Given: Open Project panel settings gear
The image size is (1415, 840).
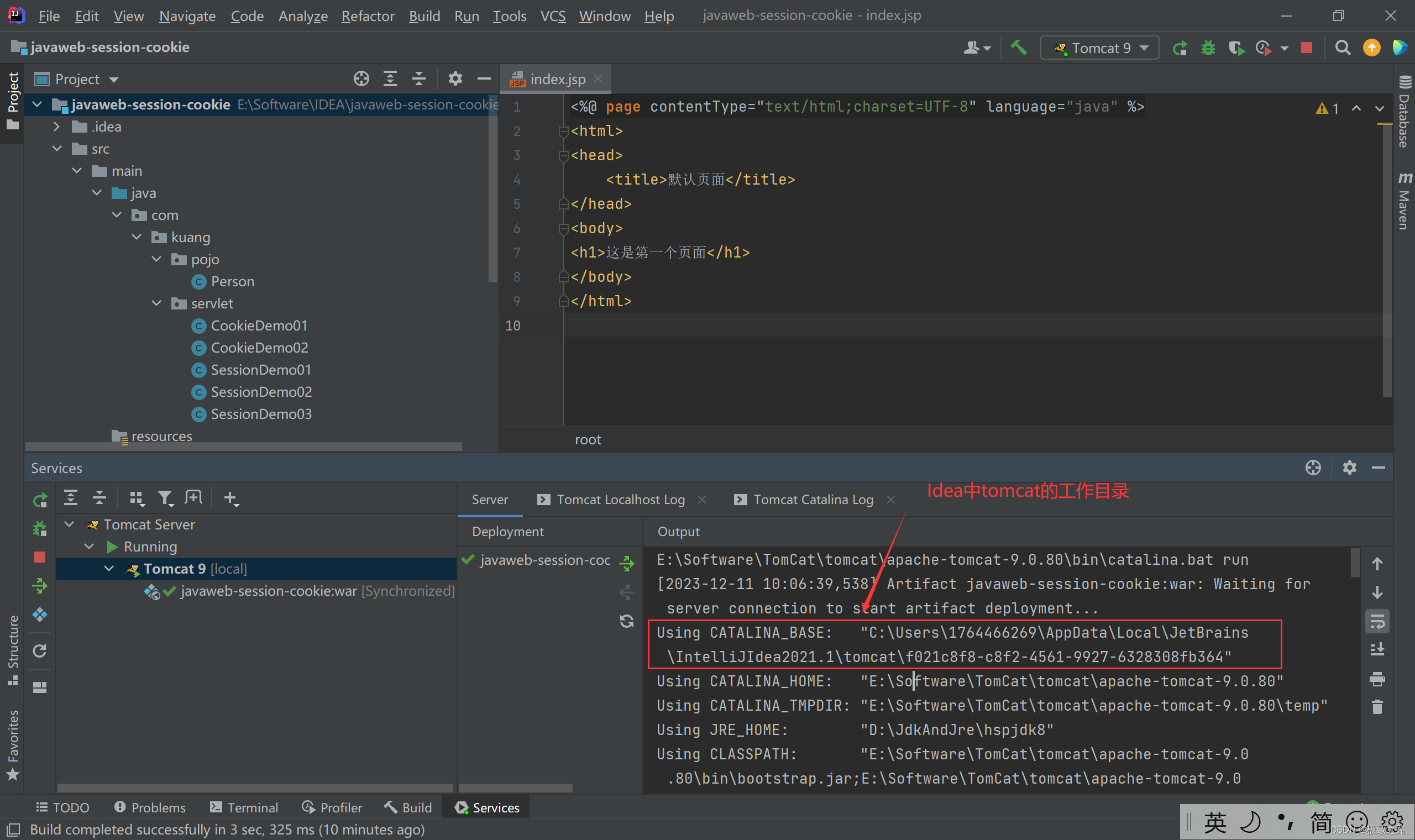Looking at the screenshot, I should pyautogui.click(x=455, y=78).
